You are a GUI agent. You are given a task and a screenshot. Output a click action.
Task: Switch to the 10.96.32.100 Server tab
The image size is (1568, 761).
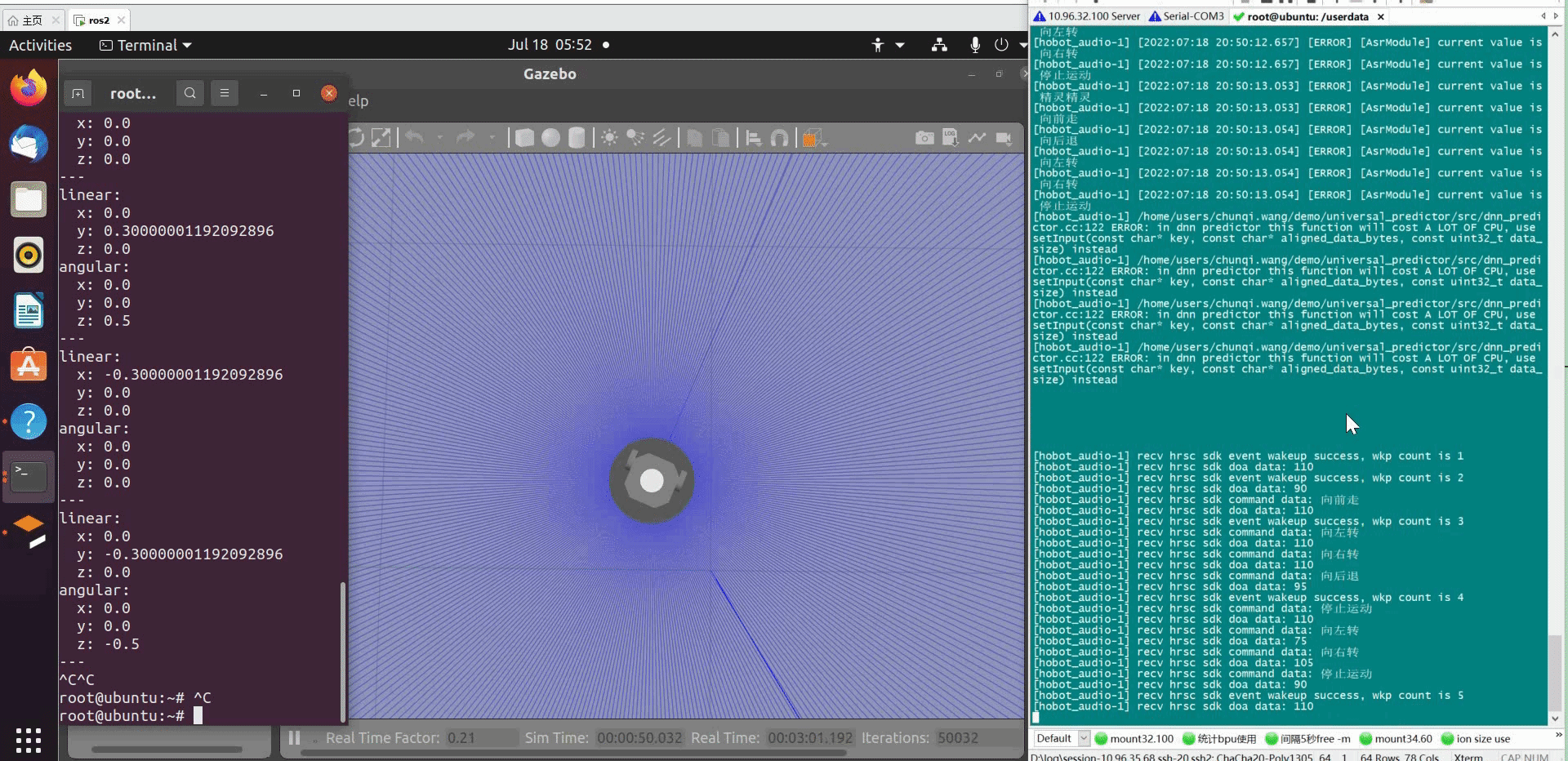tap(1087, 16)
